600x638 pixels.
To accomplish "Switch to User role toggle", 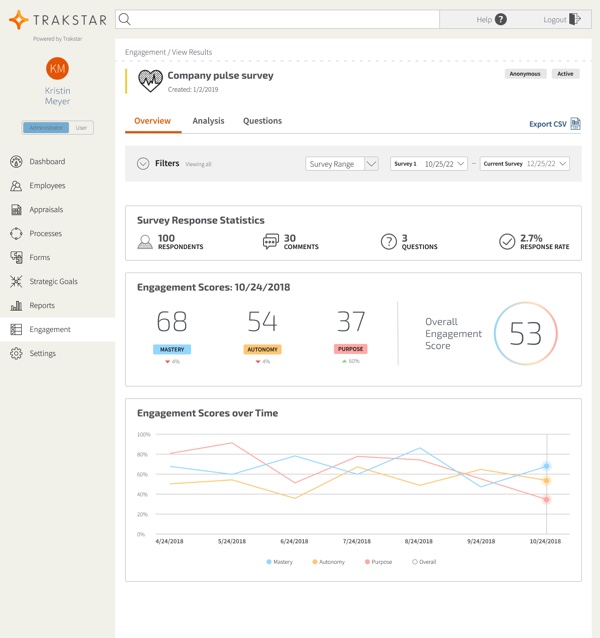I will point(81,128).
